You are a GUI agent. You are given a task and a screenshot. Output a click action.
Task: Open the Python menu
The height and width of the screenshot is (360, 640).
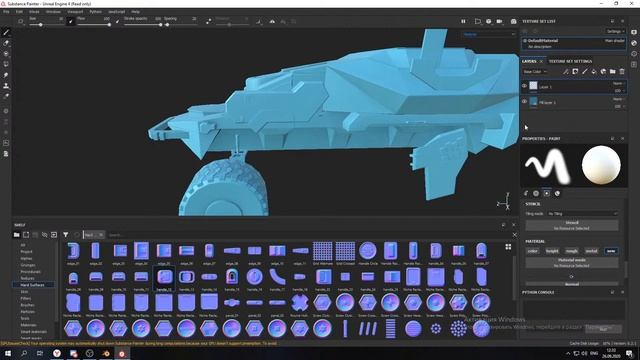click(96, 12)
